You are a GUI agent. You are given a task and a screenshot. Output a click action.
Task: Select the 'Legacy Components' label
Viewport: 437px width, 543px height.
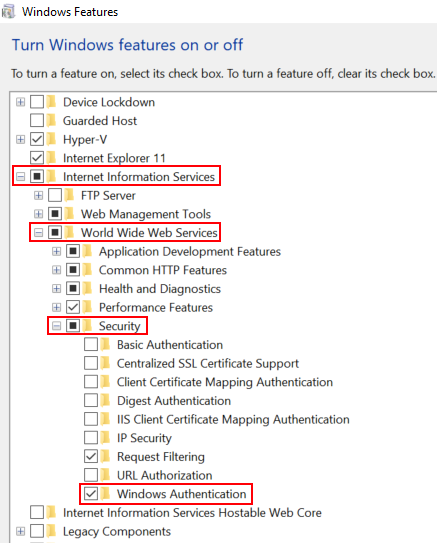(117, 532)
